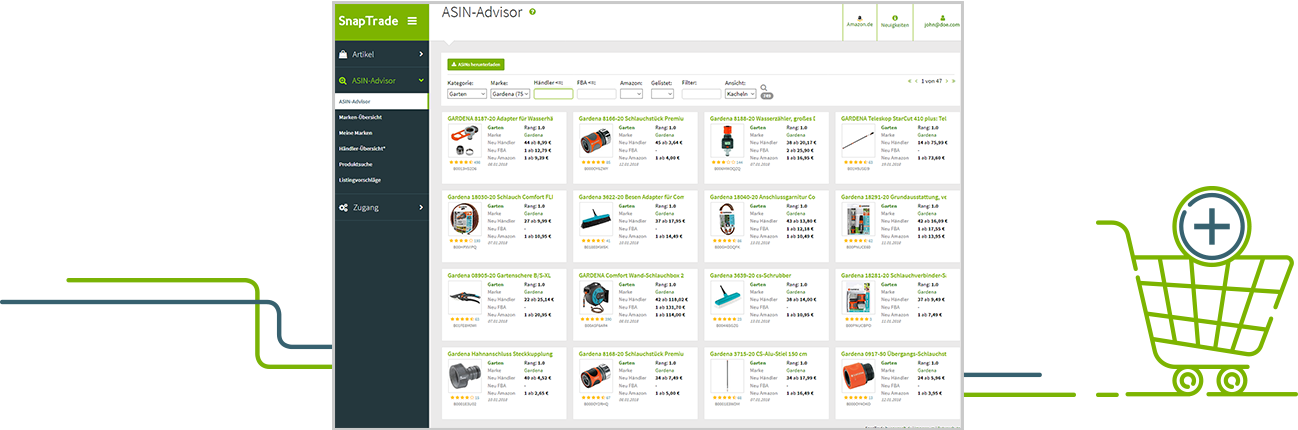Click the Wand-Schlauchbox product image
1298x430 pixels.
595,298
